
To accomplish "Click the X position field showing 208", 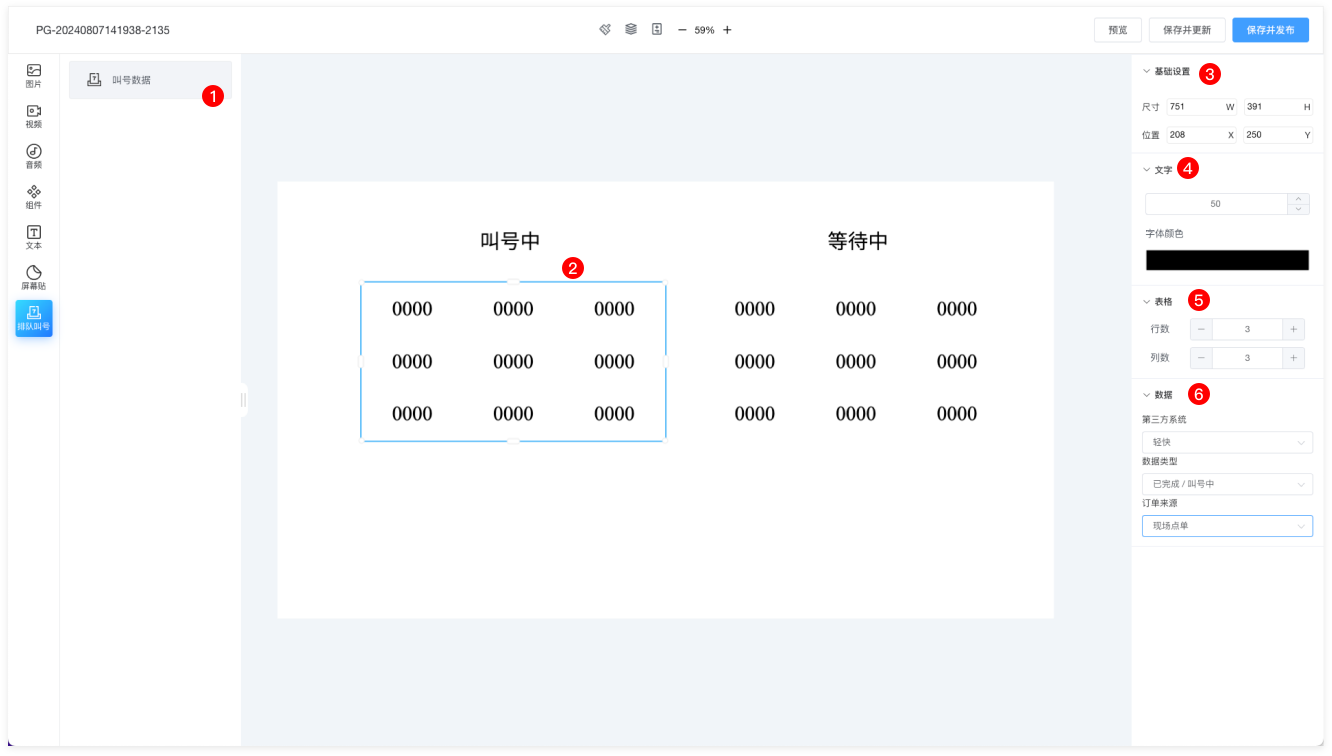I will click(1202, 135).
